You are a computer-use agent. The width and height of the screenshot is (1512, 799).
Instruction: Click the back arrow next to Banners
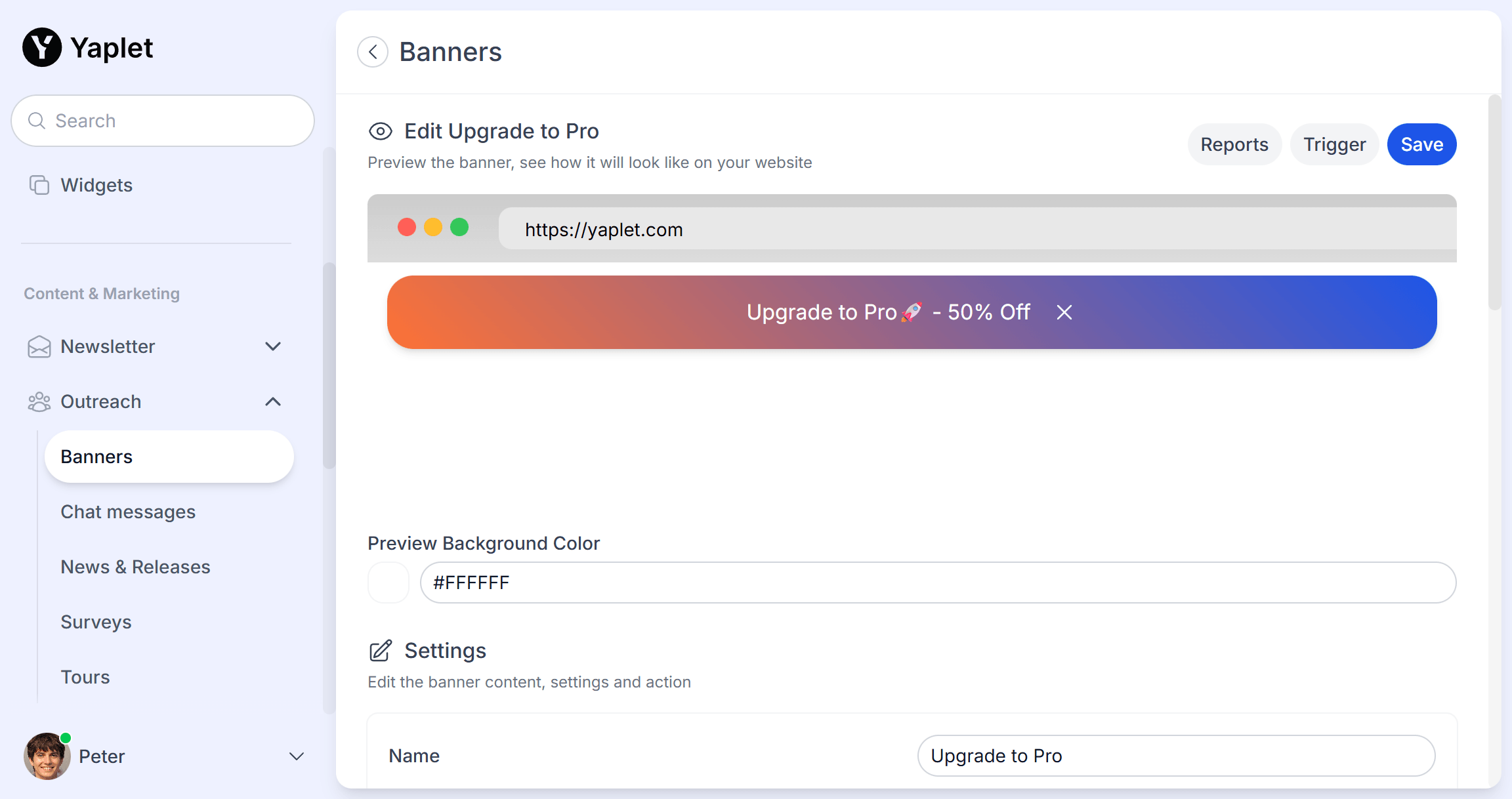coord(373,52)
